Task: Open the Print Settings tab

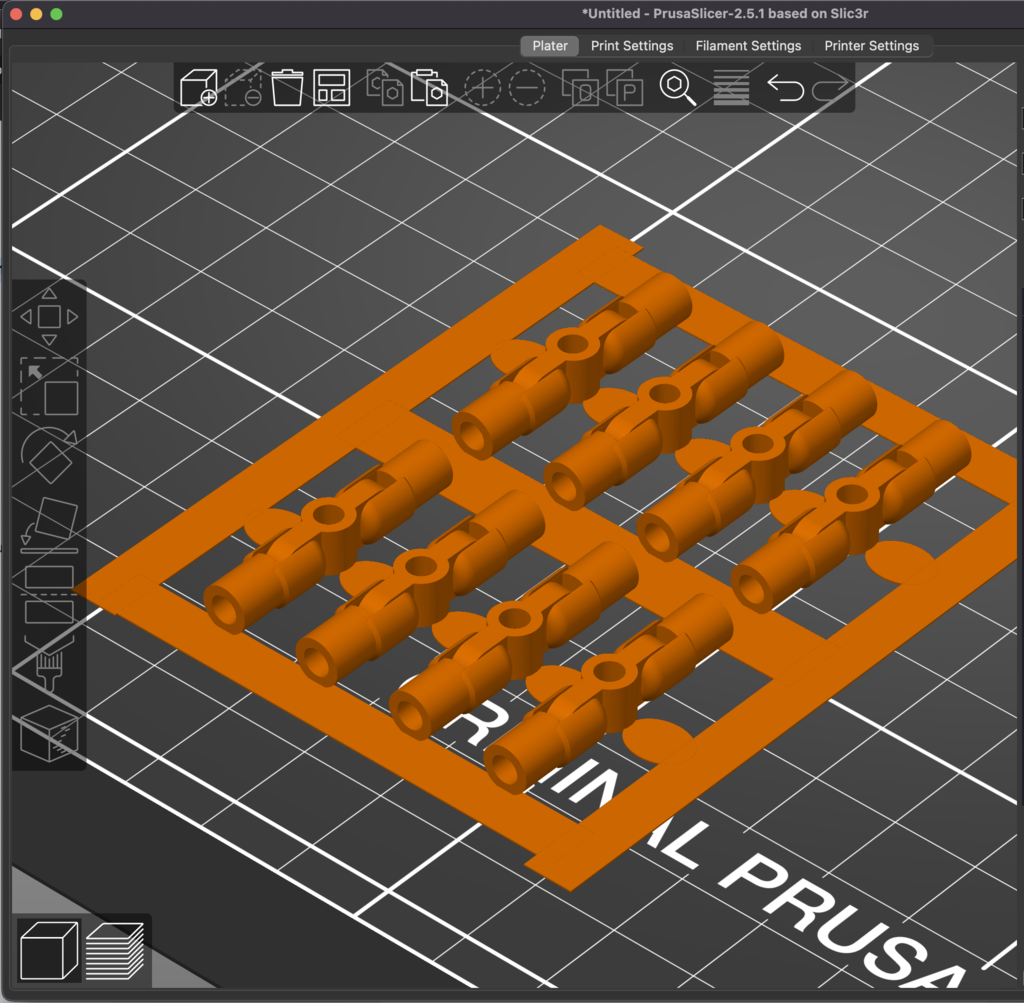Action: [x=632, y=46]
